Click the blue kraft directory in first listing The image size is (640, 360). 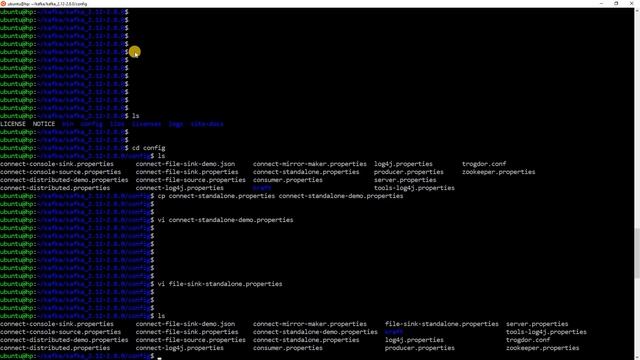click(262, 188)
